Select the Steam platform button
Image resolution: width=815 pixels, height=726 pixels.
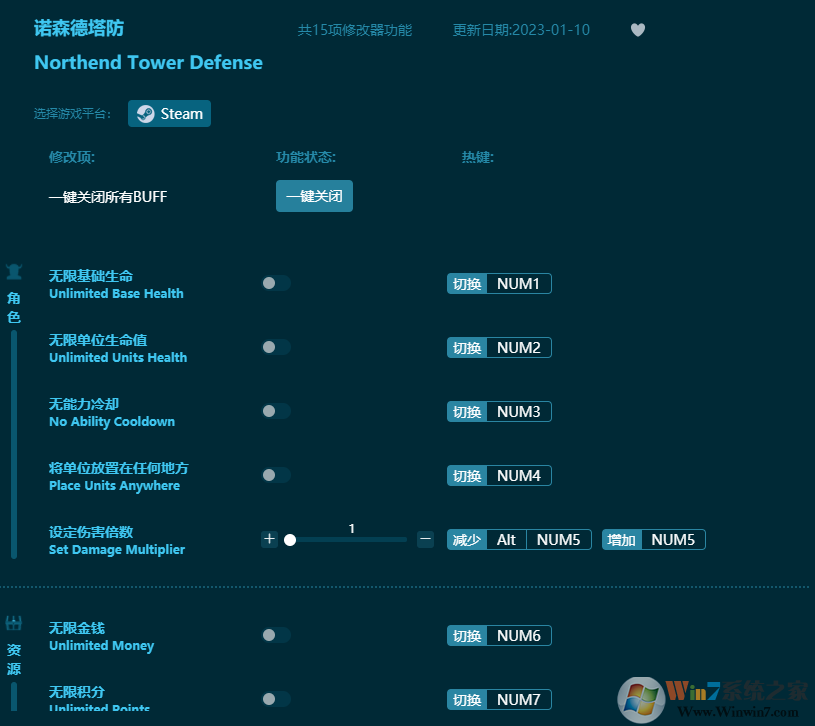(x=169, y=114)
